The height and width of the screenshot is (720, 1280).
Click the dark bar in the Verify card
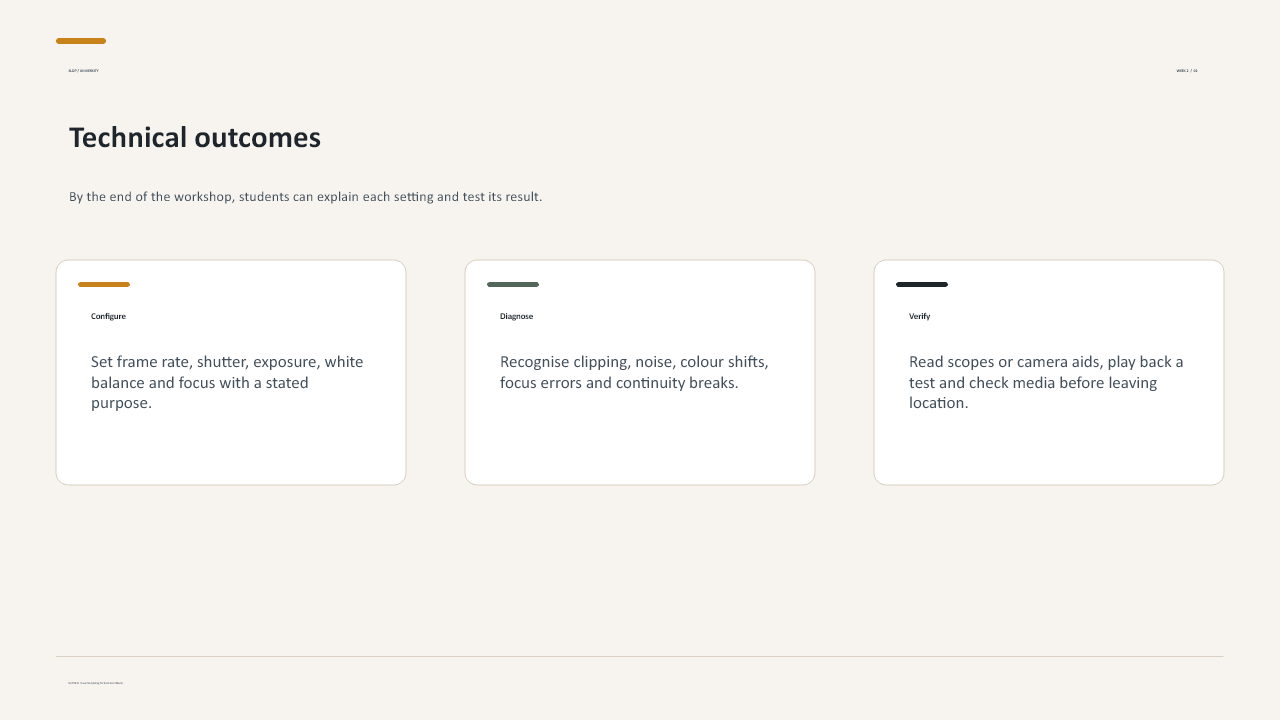click(922, 284)
